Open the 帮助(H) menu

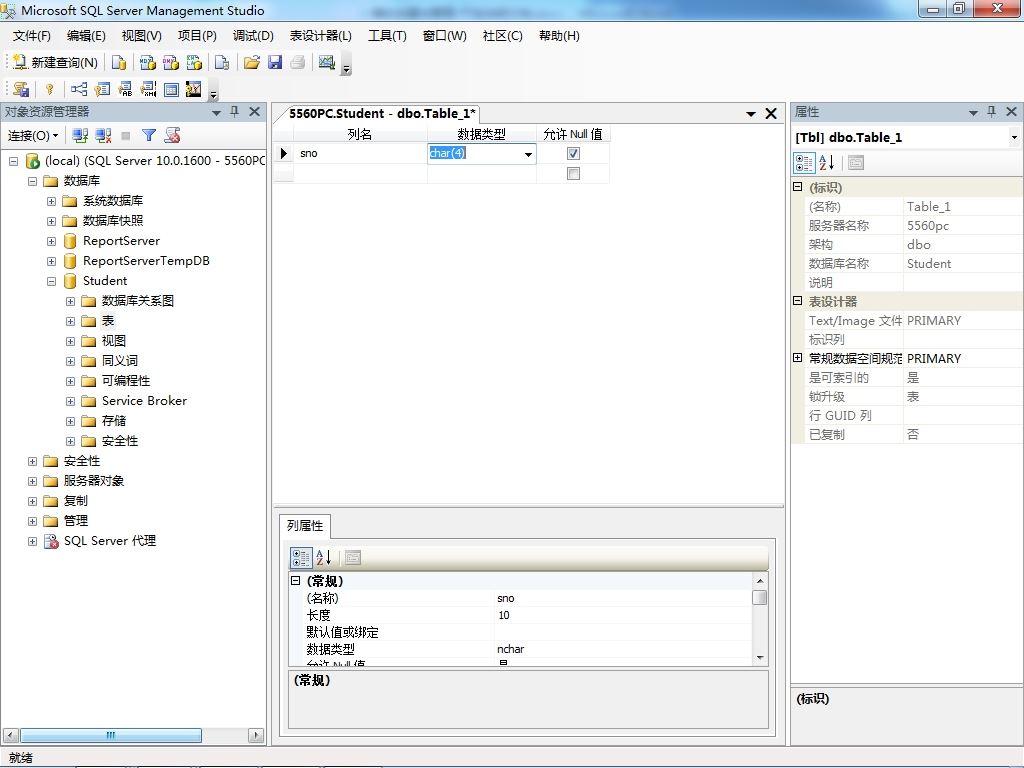tap(559, 36)
